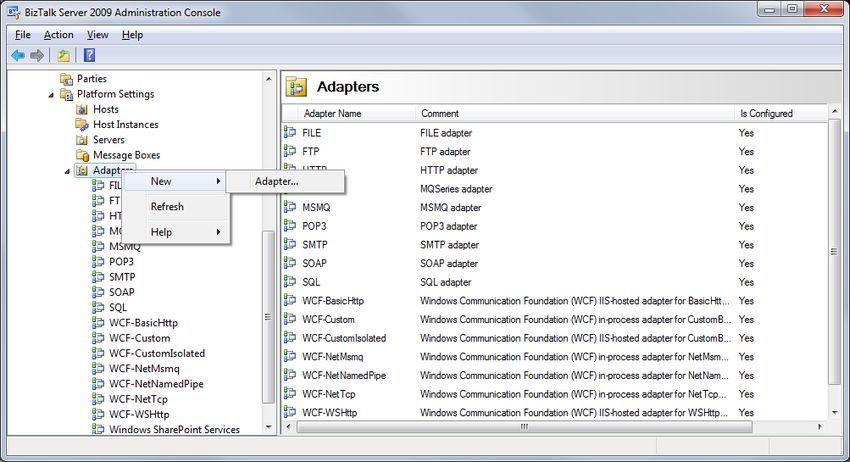The height and width of the screenshot is (462, 850).
Task: Click the WCF-BasicHttp icon in tree
Action: point(98,322)
